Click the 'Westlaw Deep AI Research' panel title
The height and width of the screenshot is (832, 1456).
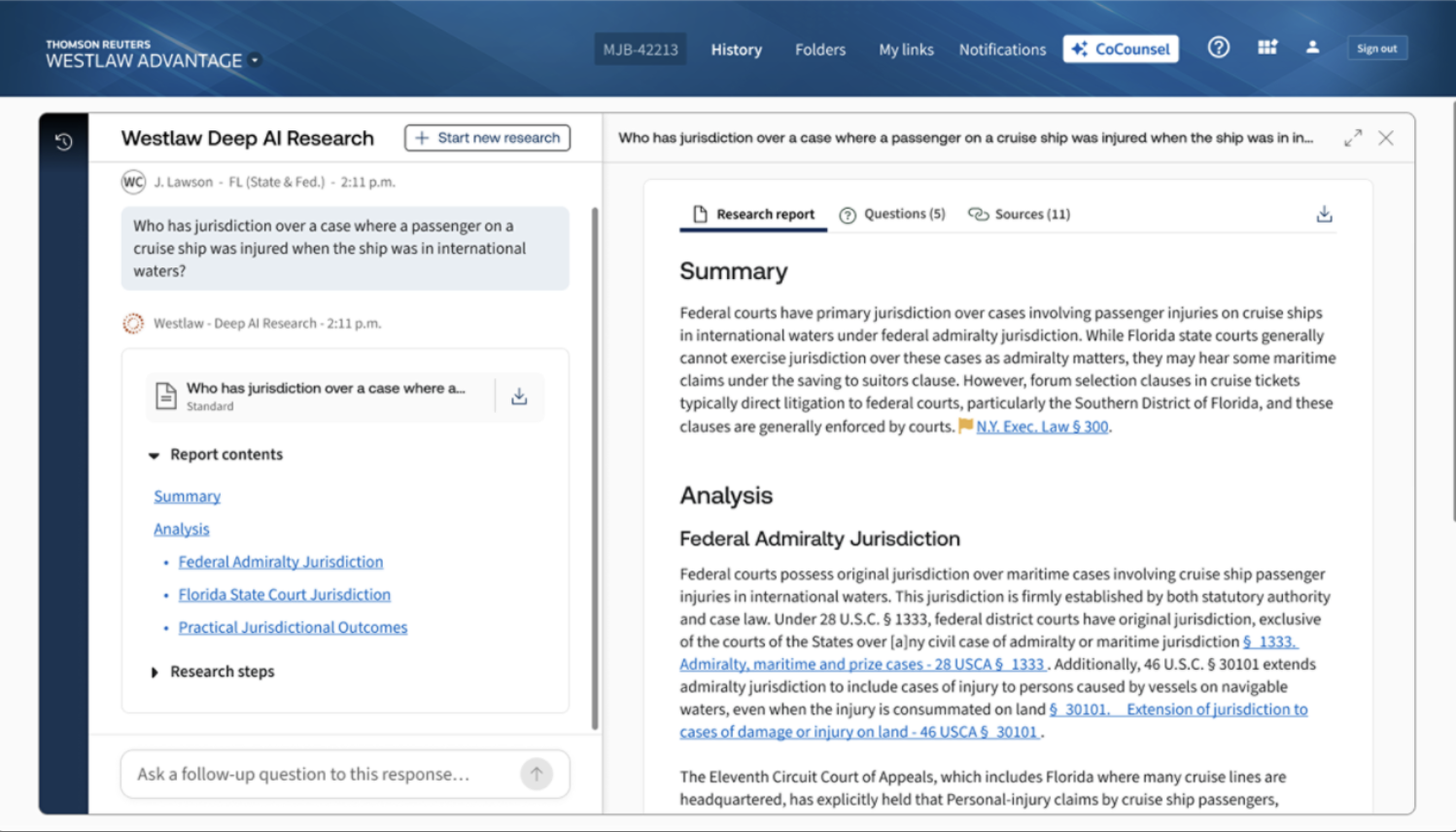coord(248,138)
